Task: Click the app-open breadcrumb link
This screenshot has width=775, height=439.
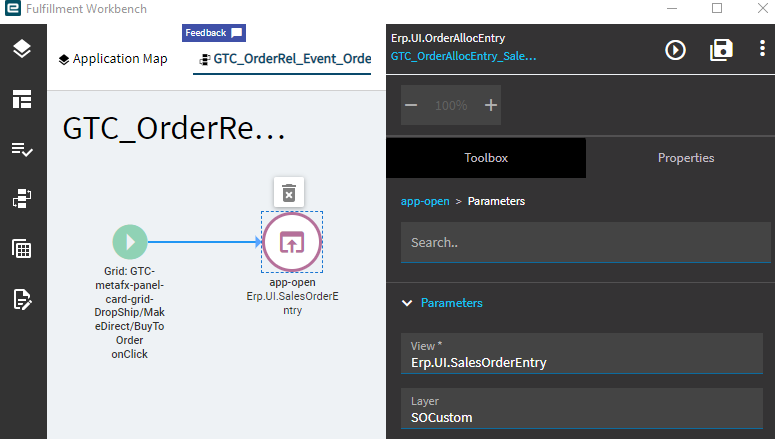Action: click(425, 201)
